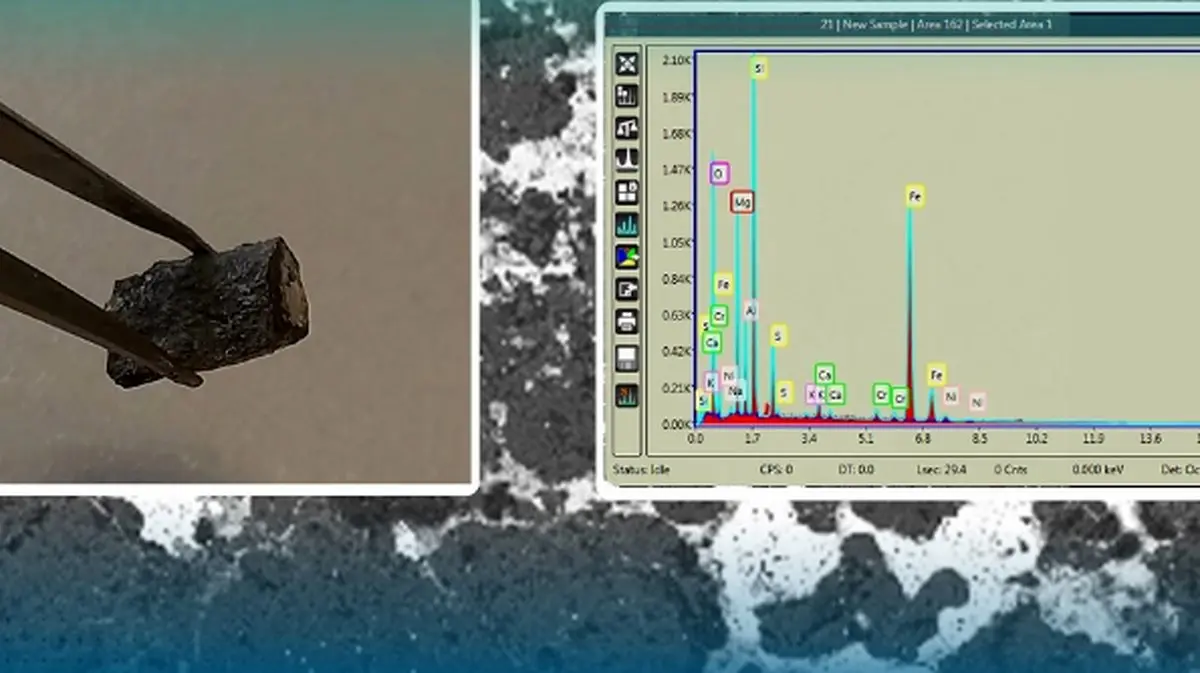Select the red Mg element label

pos(741,203)
